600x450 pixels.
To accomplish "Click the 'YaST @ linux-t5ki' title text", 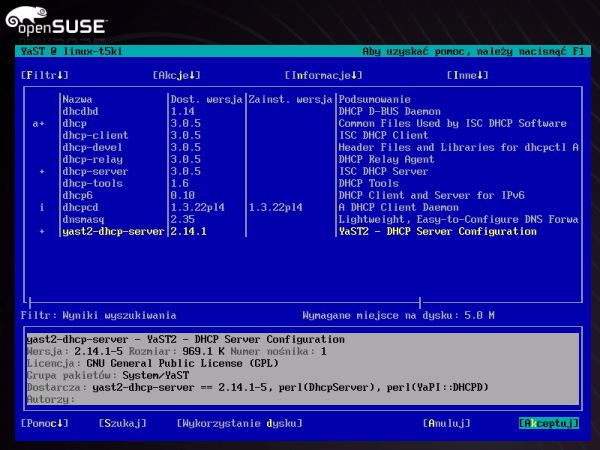I will point(72,51).
